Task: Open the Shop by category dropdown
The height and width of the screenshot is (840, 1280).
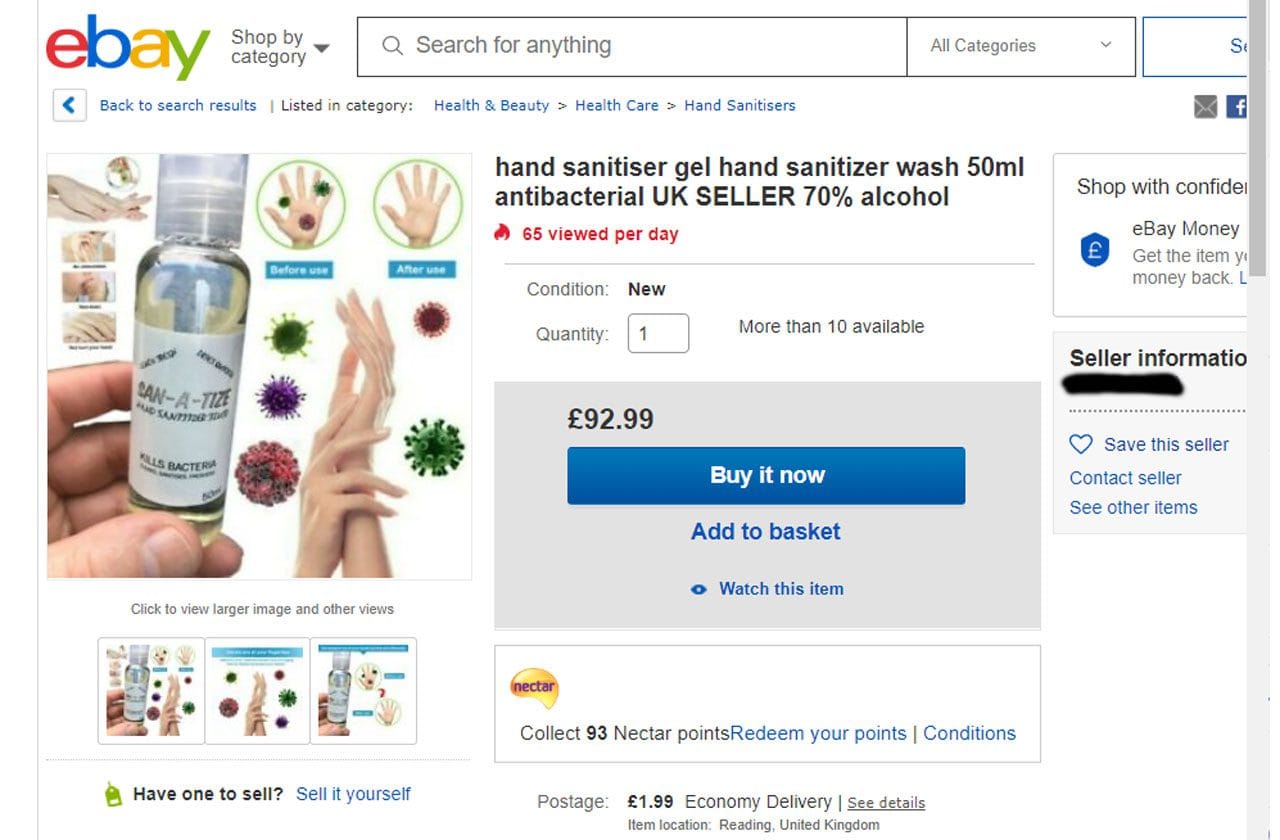Action: [x=279, y=47]
